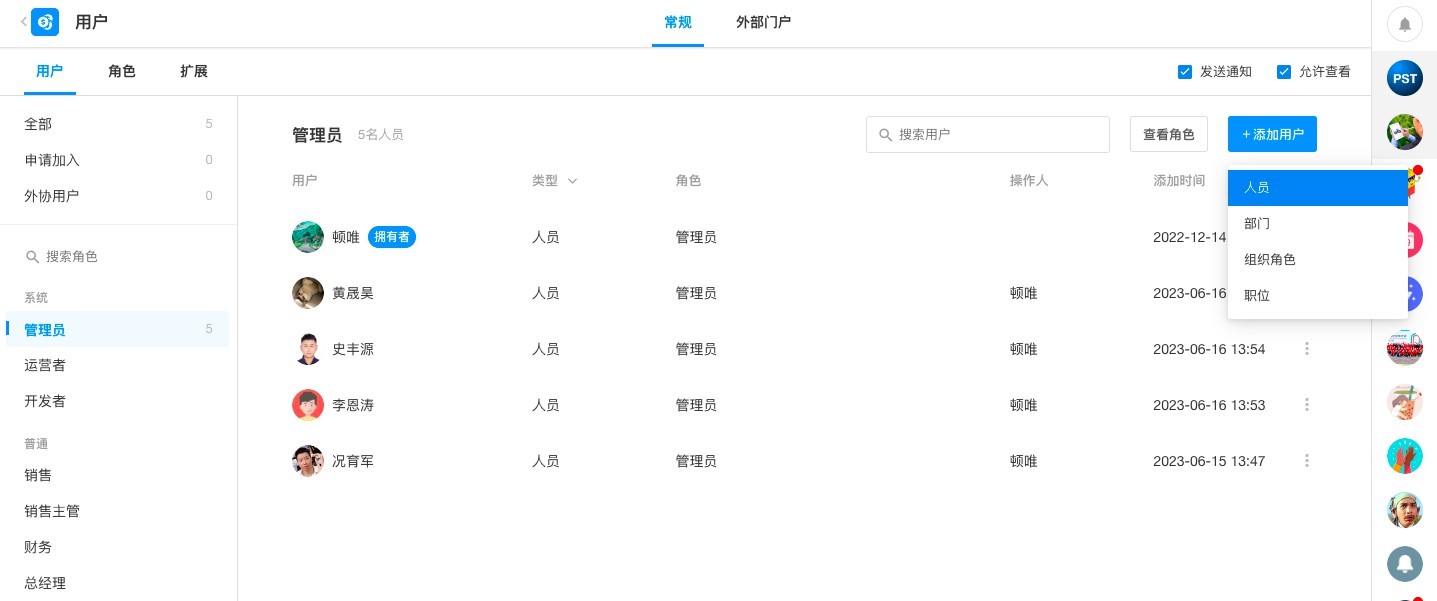Click the blue app logo icon

coord(45,22)
